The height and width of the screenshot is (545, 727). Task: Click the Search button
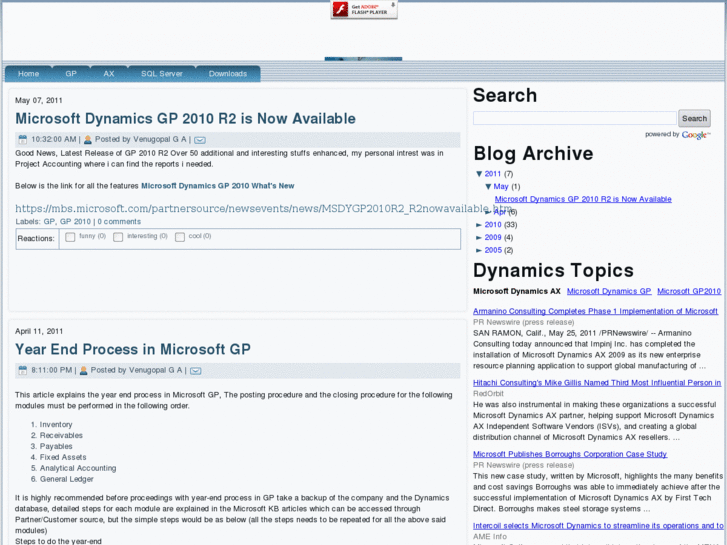(x=694, y=118)
